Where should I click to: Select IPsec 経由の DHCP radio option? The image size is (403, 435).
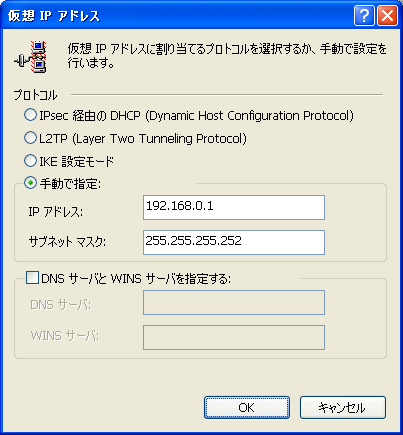pos(30,115)
